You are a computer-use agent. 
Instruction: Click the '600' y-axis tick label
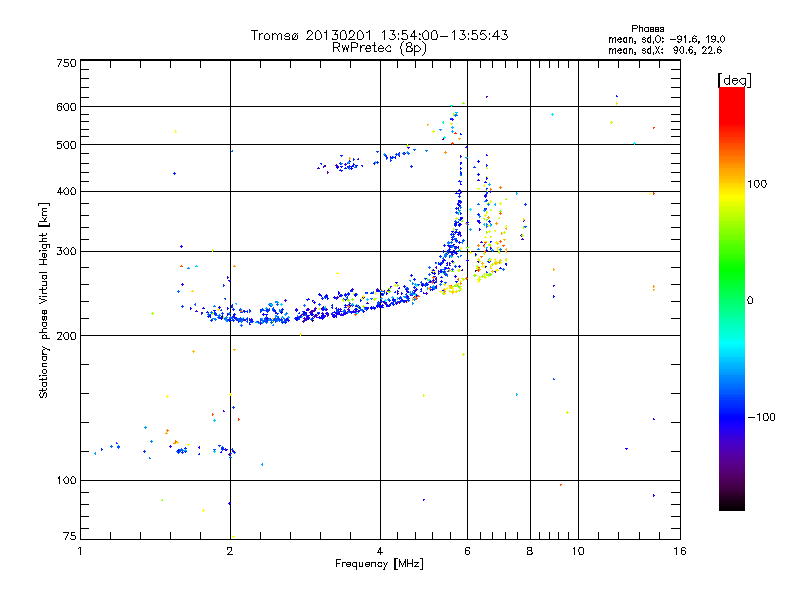tap(67, 107)
